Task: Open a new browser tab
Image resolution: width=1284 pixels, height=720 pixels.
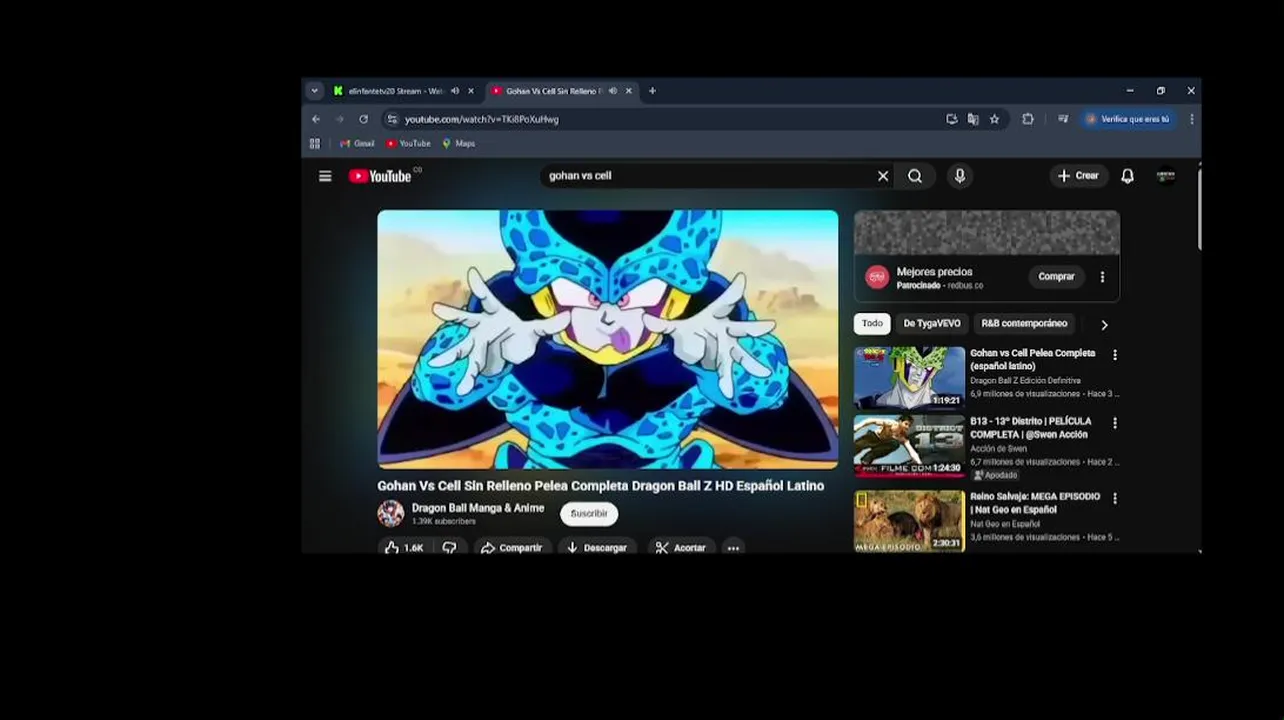Action: 652,91
